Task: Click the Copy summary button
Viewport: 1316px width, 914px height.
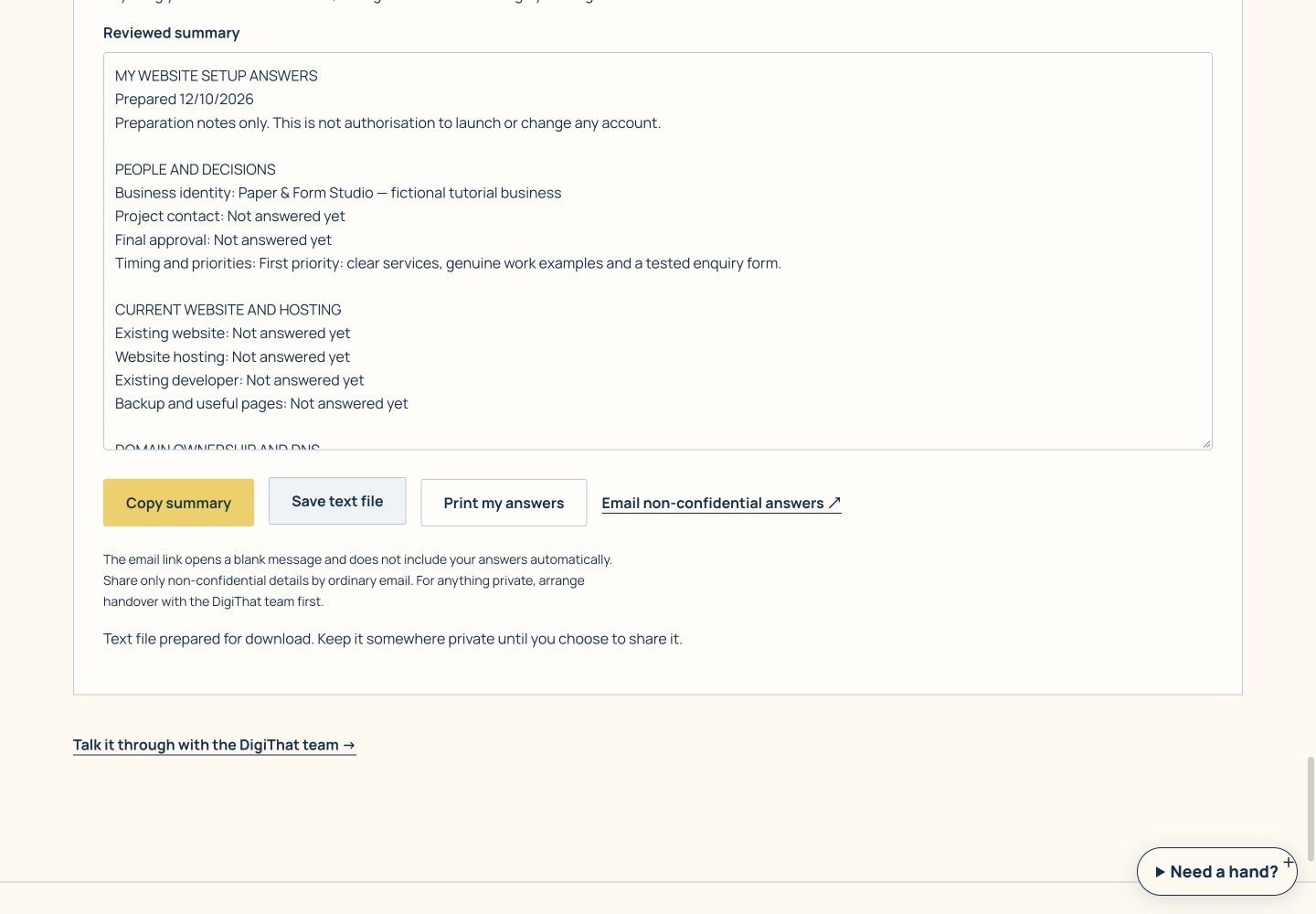Action: 178,503
